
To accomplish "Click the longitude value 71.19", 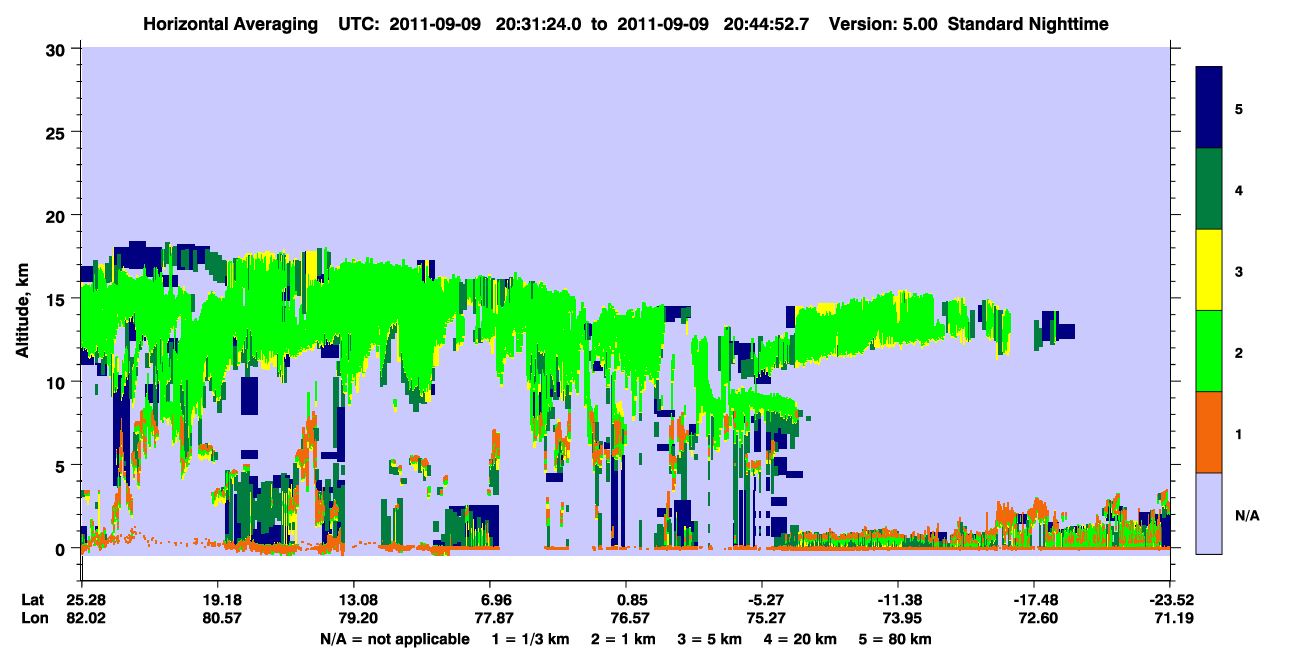I will [x=1170, y=619].
